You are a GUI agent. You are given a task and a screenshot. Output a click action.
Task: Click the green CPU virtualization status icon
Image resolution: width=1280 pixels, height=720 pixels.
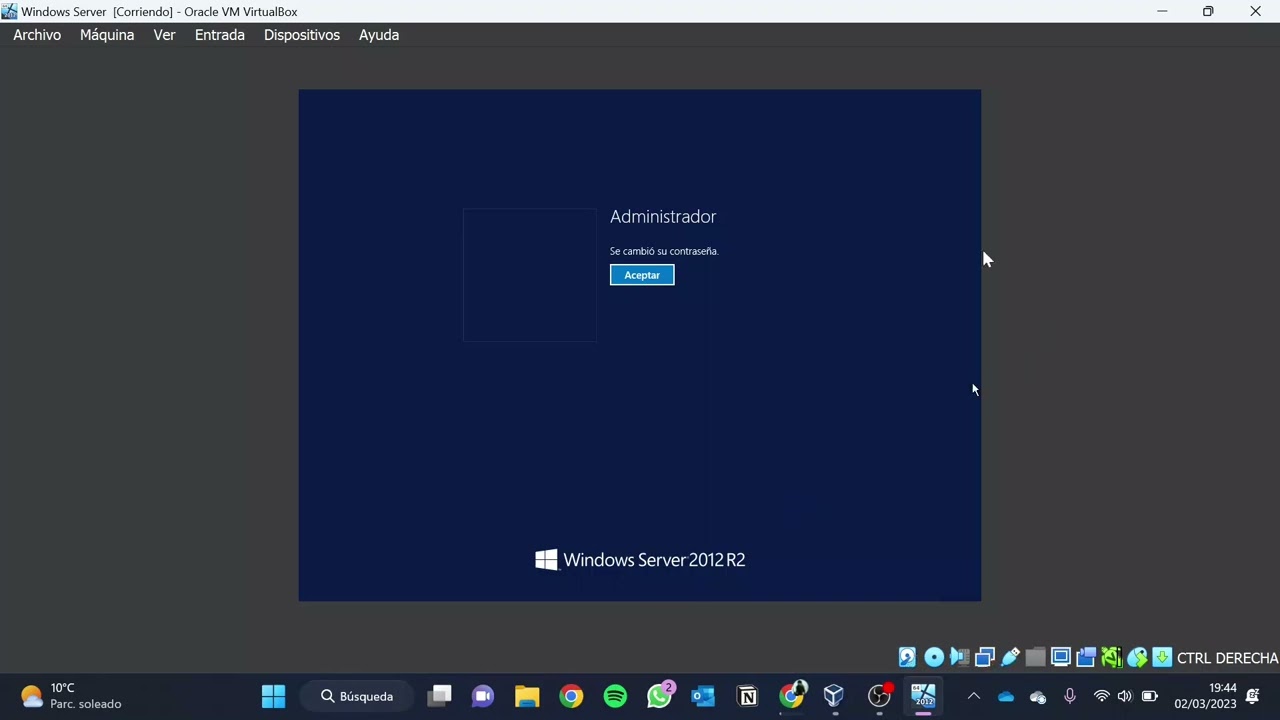pos(1111,657)
